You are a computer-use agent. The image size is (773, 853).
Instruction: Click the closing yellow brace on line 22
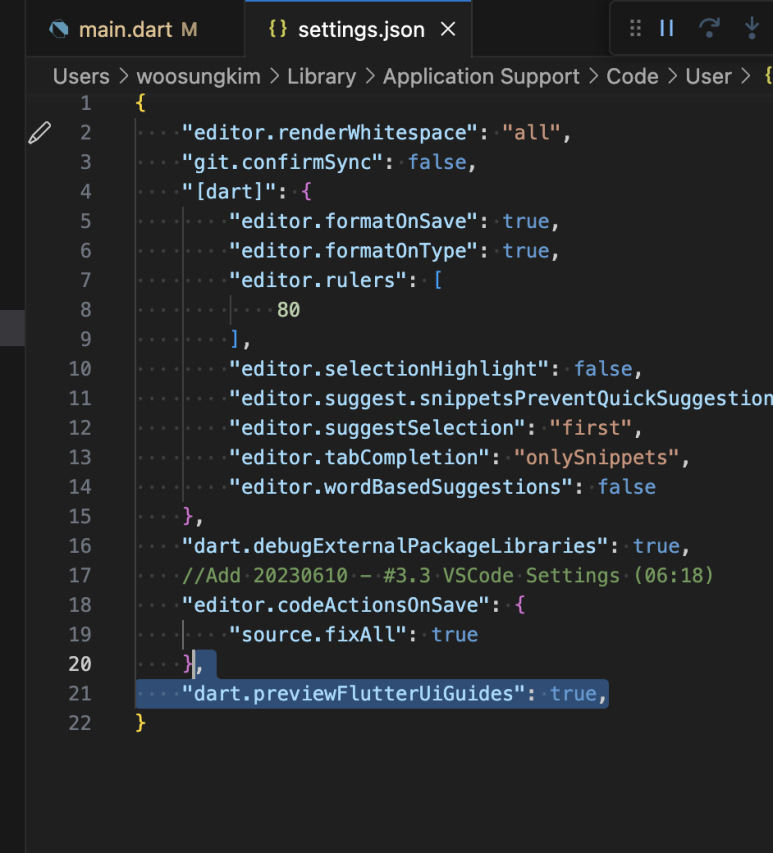coord(140,723)
